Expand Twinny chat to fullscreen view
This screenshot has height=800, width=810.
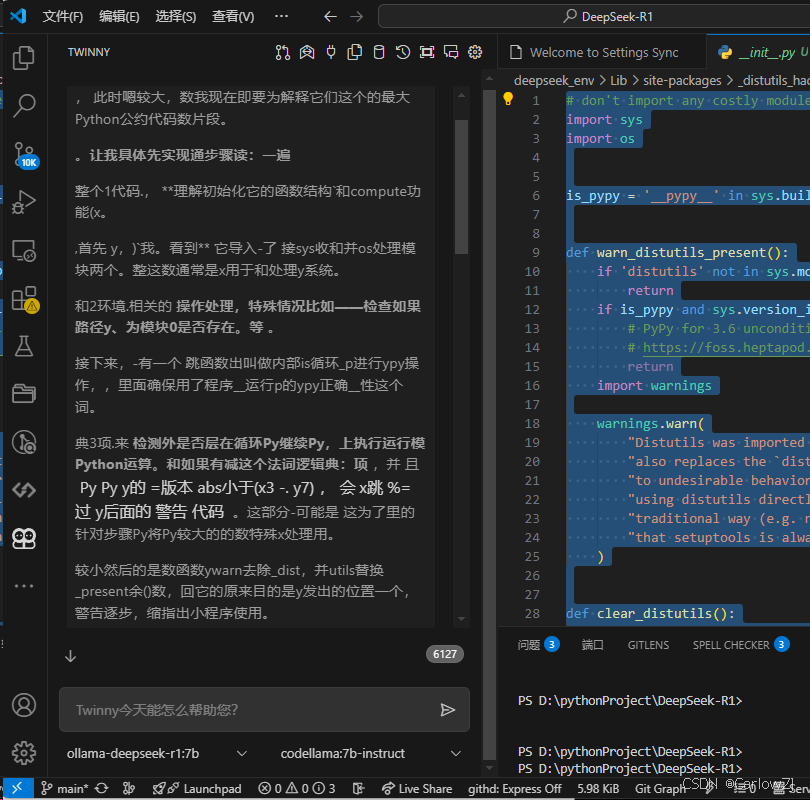coord(427,51)
